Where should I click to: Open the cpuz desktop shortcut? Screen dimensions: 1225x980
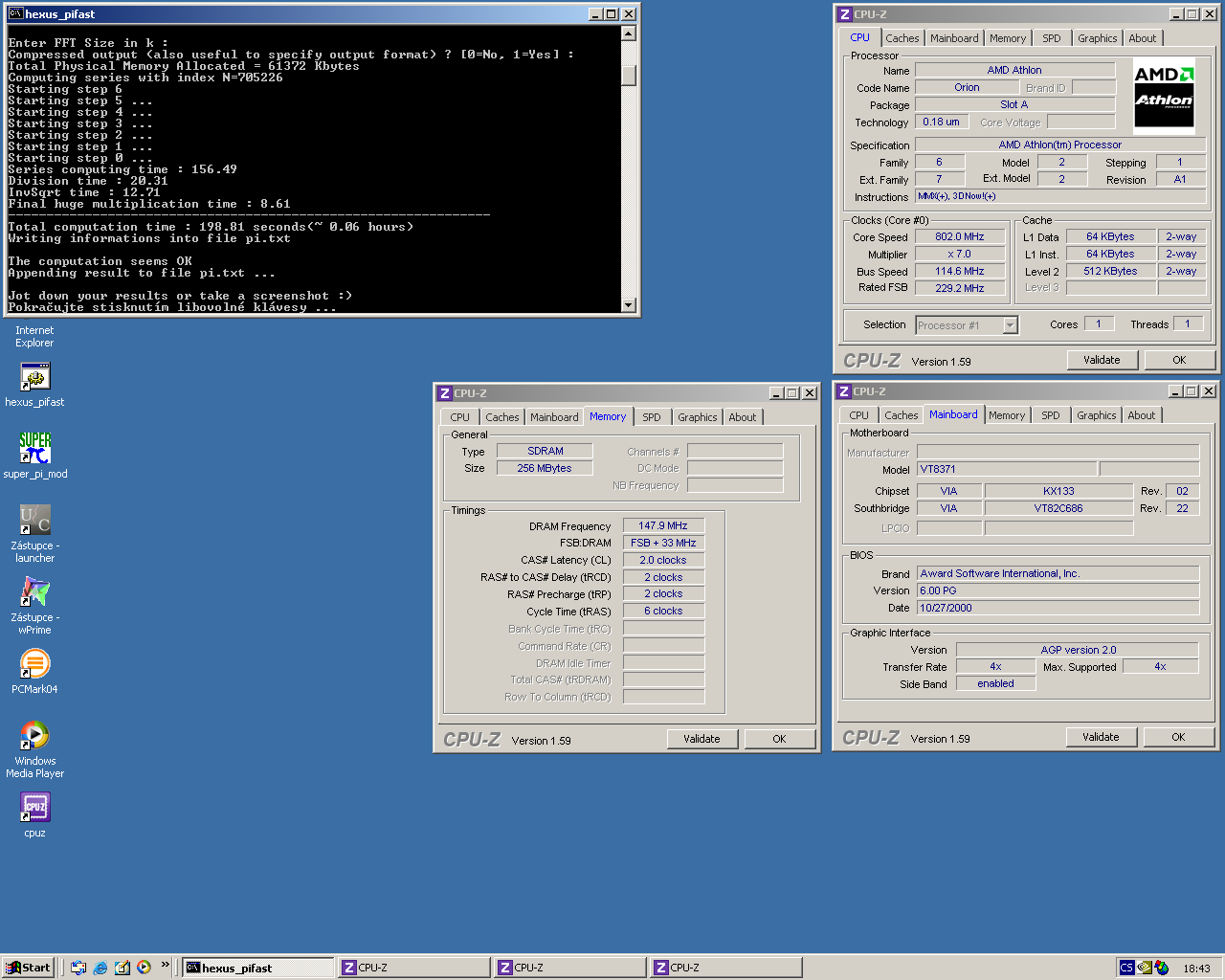tap(34, 815)
